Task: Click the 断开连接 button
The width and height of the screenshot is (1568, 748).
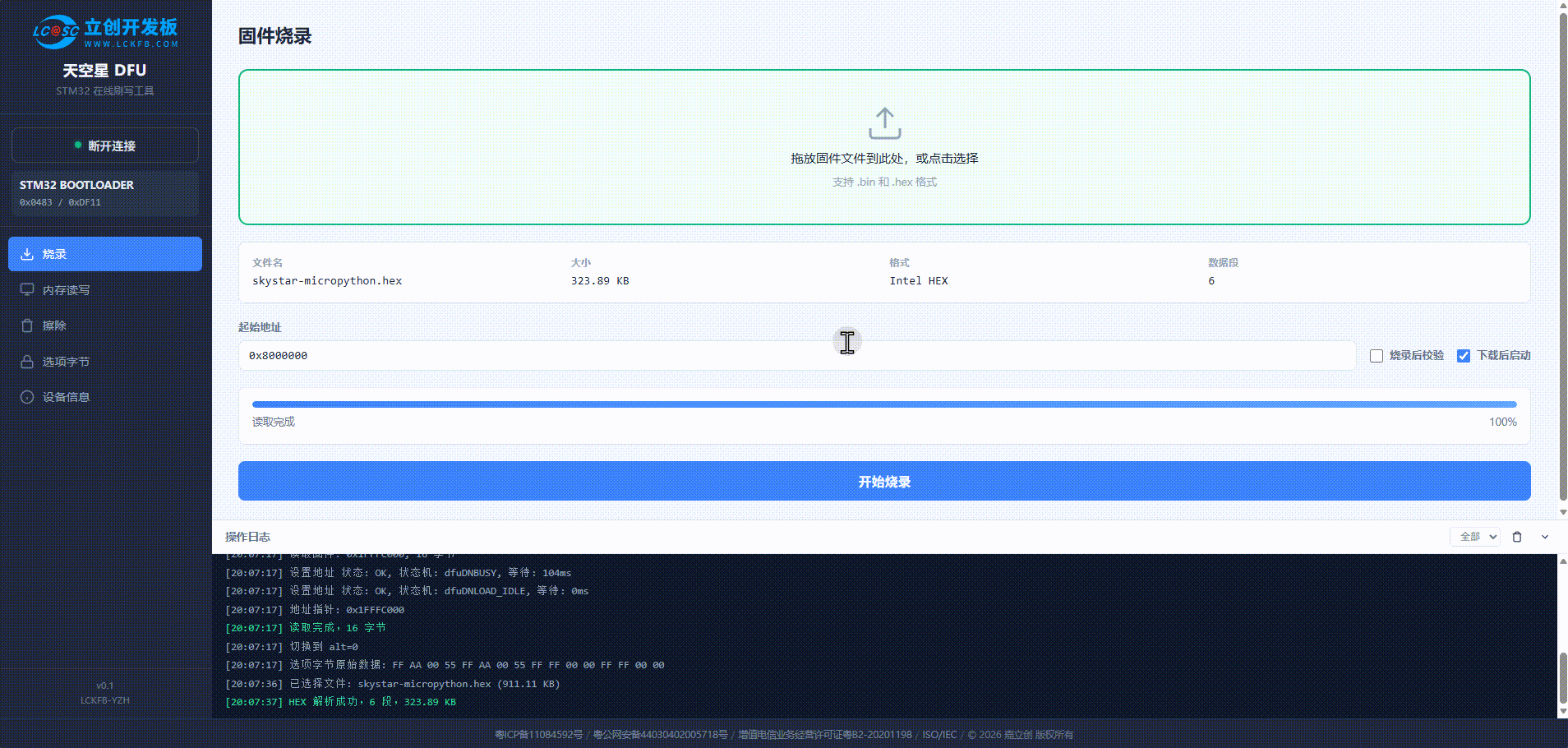Action: pyautogui.click(x=105, y=145)
